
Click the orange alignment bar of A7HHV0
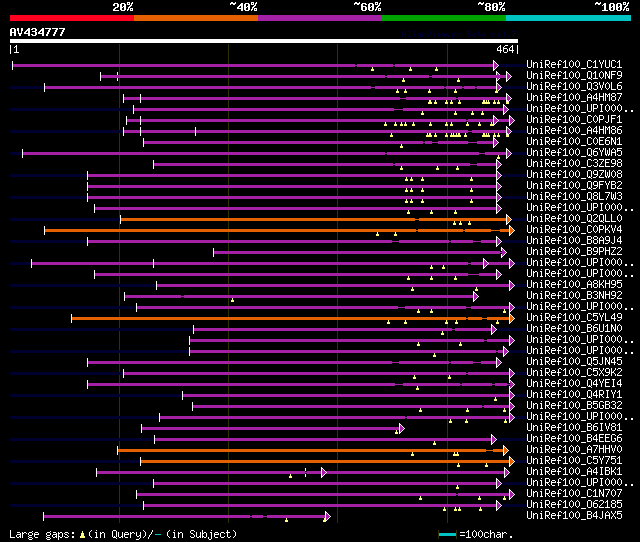tap(313, 451)
